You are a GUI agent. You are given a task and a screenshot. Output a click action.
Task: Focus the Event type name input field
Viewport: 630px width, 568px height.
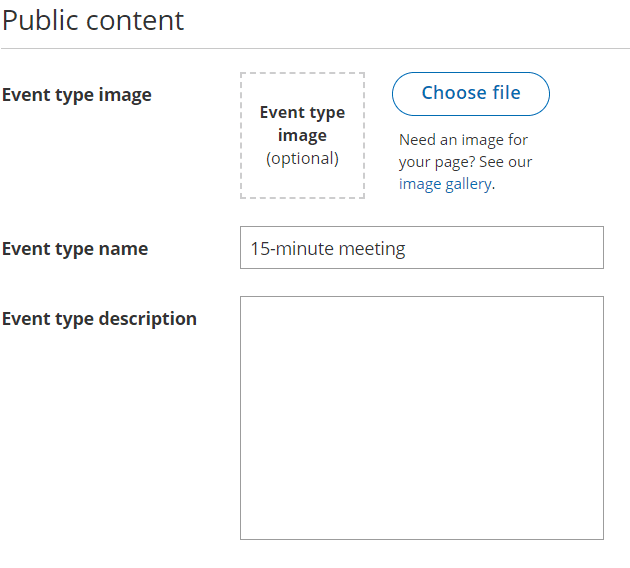[422, 247]
